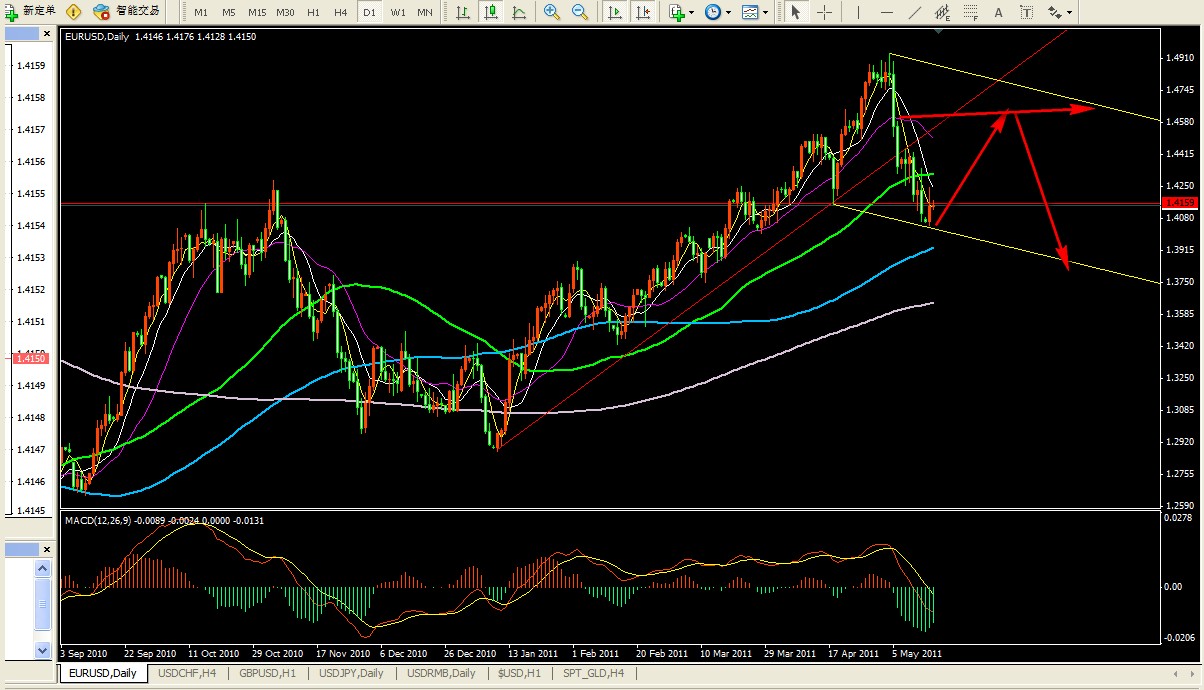Toggle Chart Shift icon
Image resolution: width=1204 pixels, height=690 pixels.
(x=643, y=12)
